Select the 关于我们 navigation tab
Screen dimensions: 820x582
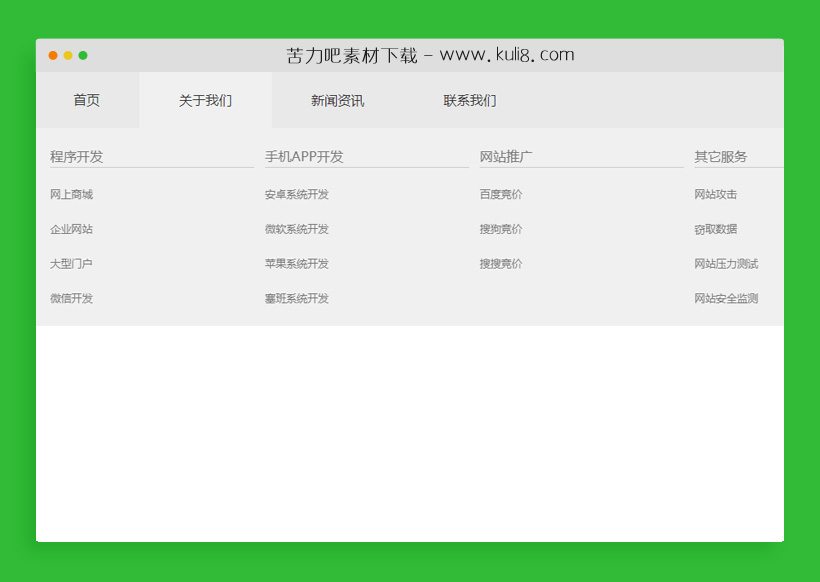coord(202,100)
